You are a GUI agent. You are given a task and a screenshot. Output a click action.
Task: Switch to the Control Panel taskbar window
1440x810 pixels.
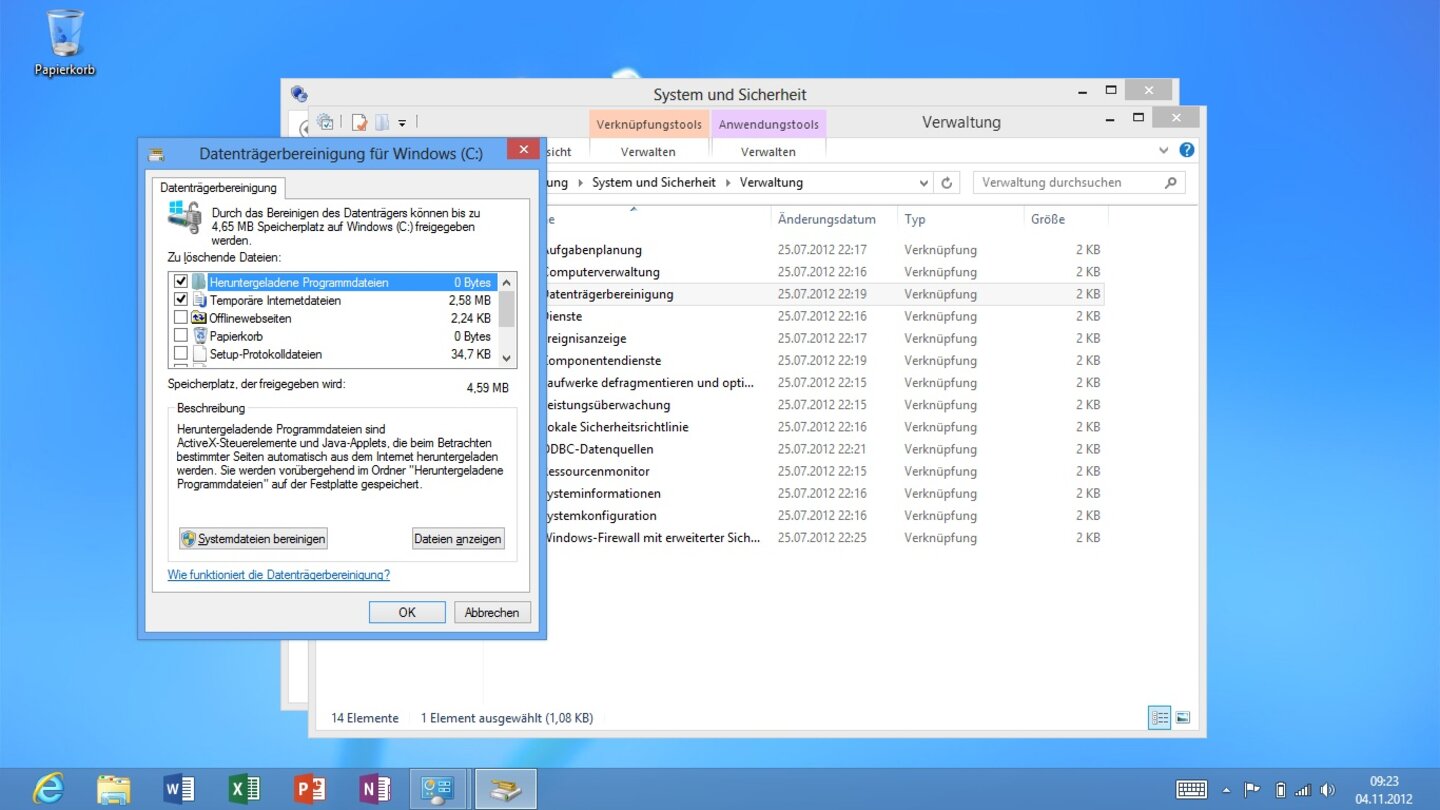(439, 789)
